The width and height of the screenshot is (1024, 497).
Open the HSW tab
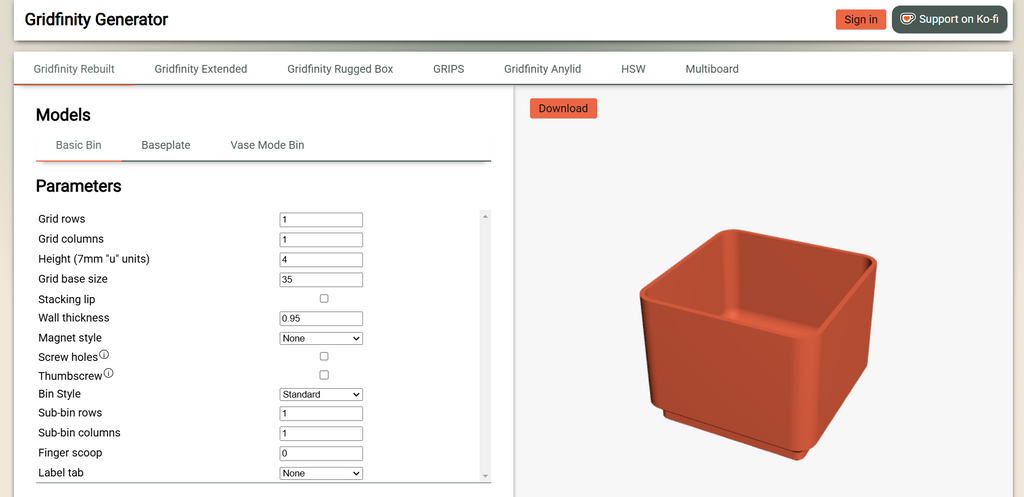coord(633,69)
